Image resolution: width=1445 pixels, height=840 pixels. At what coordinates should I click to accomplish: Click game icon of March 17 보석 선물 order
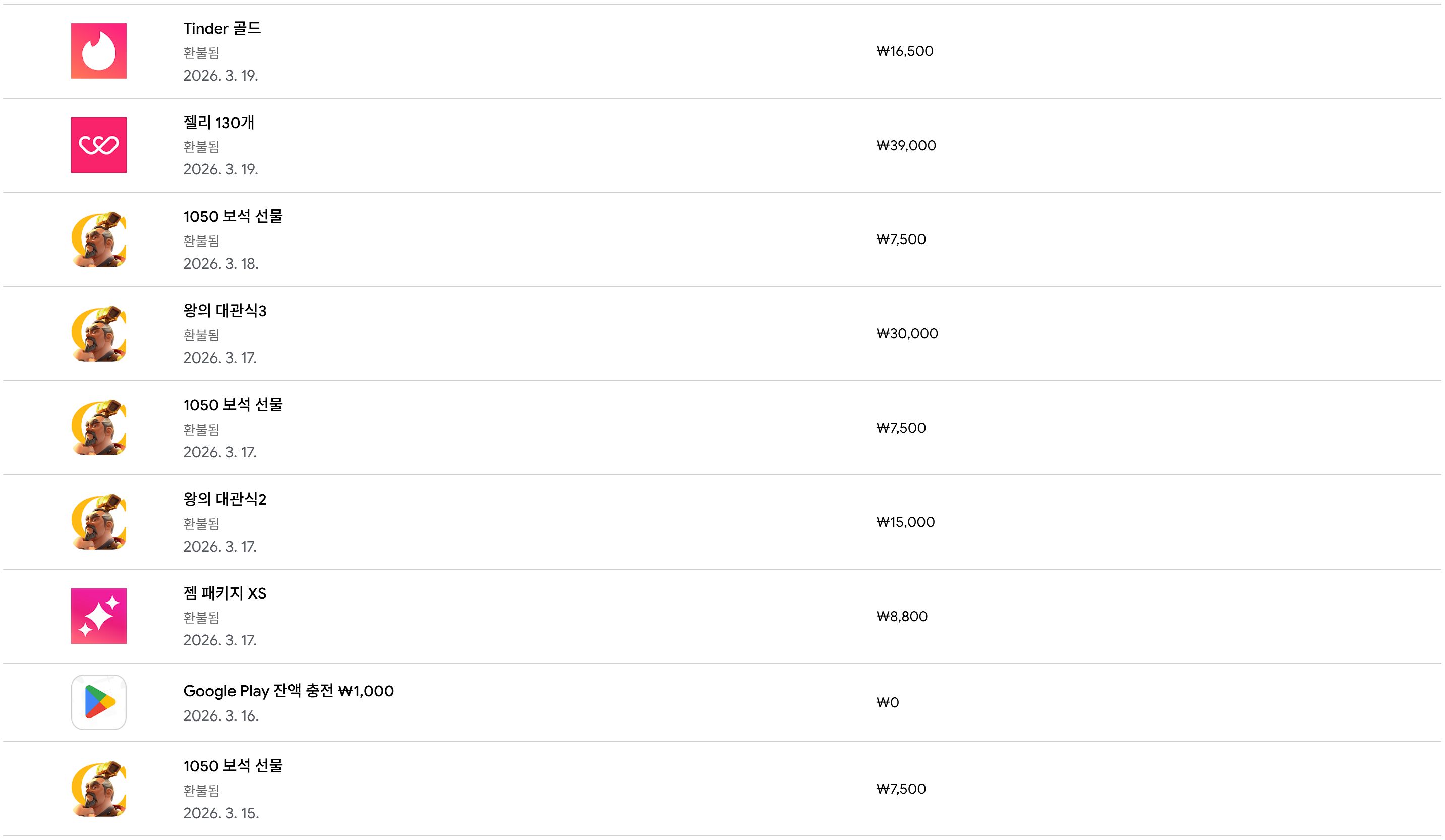(x=99, y=428)
